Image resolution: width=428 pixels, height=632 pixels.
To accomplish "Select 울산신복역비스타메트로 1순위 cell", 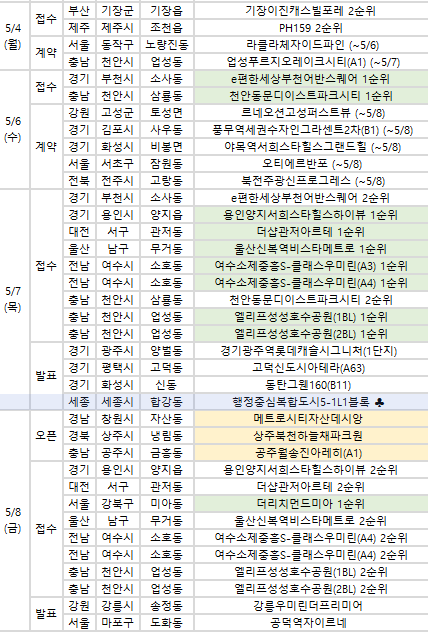I will pyautogui.click(x=311, y=249).
